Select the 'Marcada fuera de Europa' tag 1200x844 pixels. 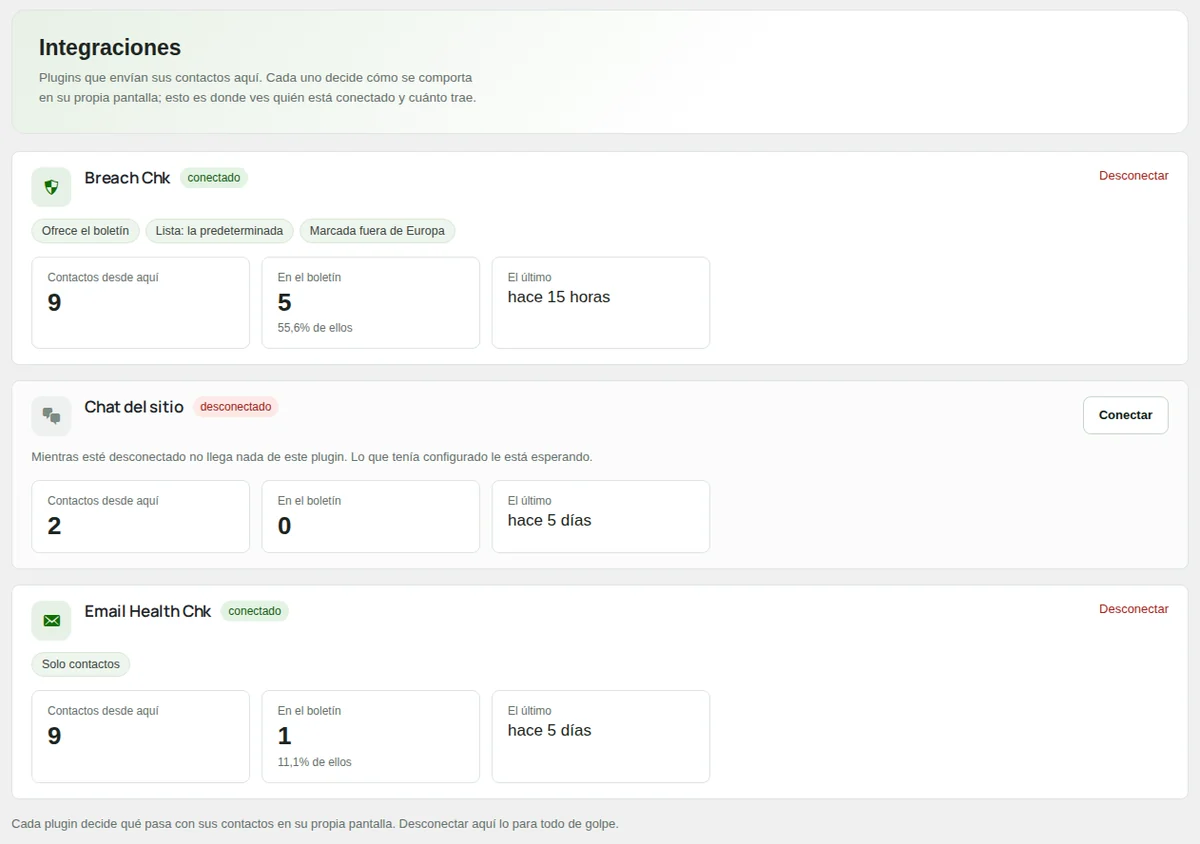(x=377, y=231)
